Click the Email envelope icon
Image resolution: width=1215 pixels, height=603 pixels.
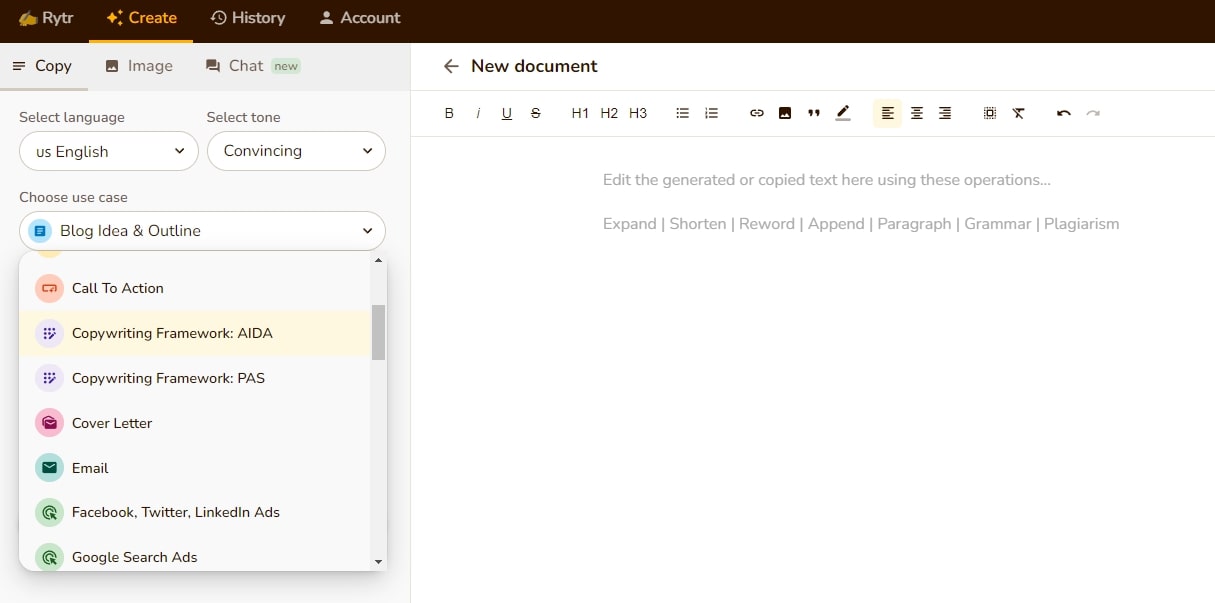(49, 468)
